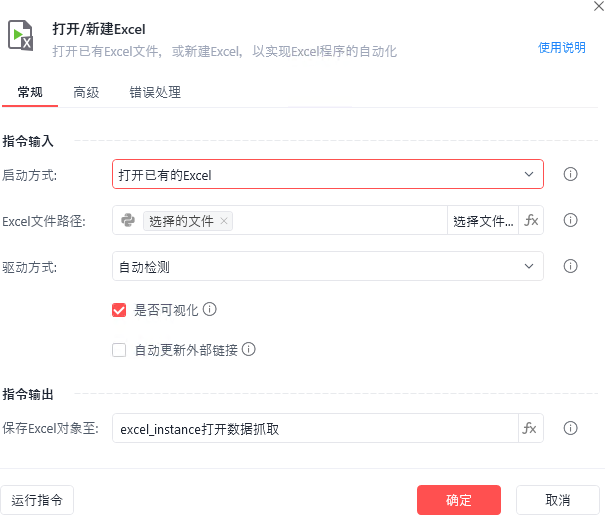Click the 确定 button
The width and height of the screenshot is (605, 524).
(459, 500)
